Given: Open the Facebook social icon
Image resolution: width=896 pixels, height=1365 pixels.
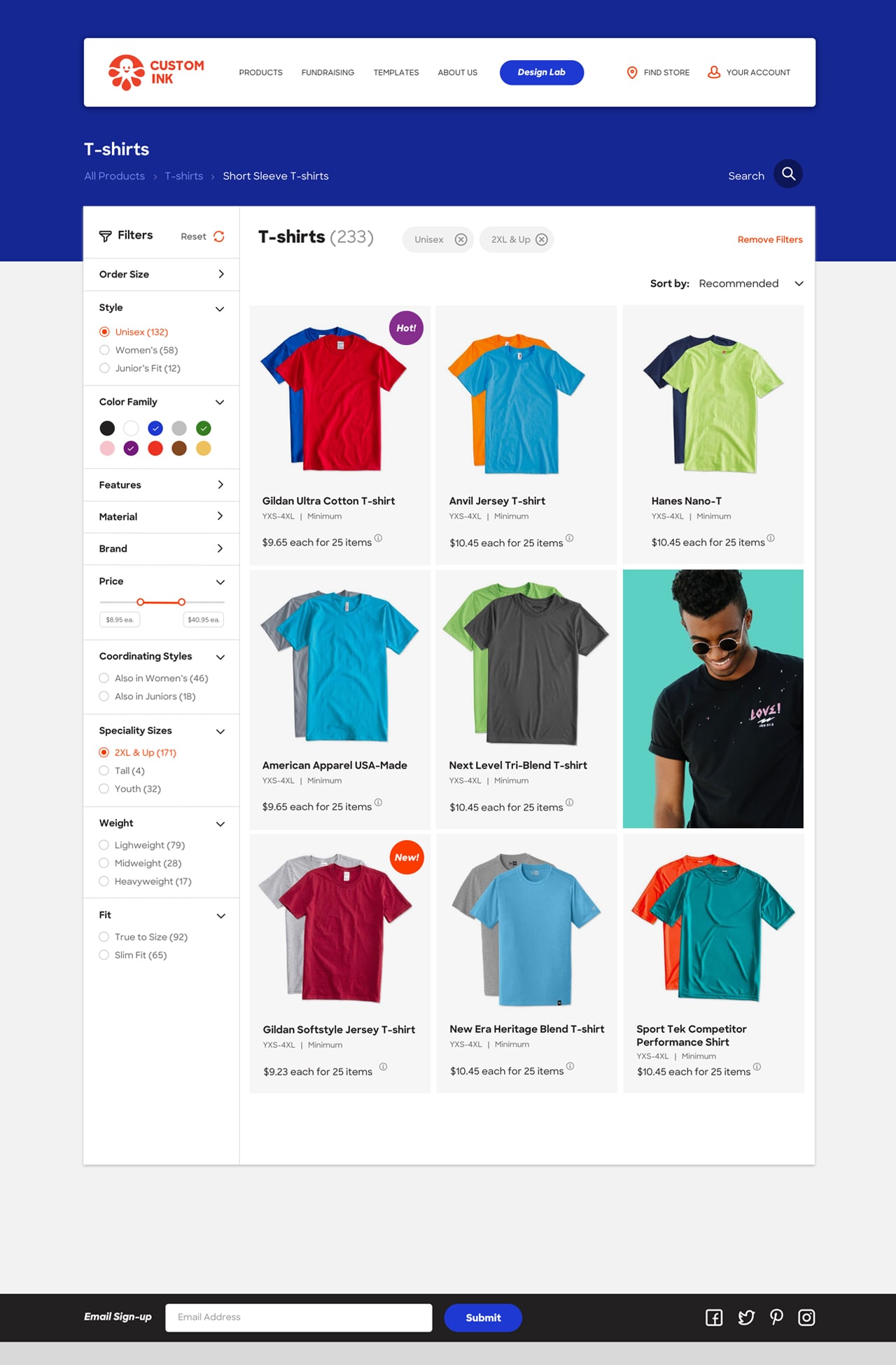Looking at the screenshot, I should [714, 1318].
